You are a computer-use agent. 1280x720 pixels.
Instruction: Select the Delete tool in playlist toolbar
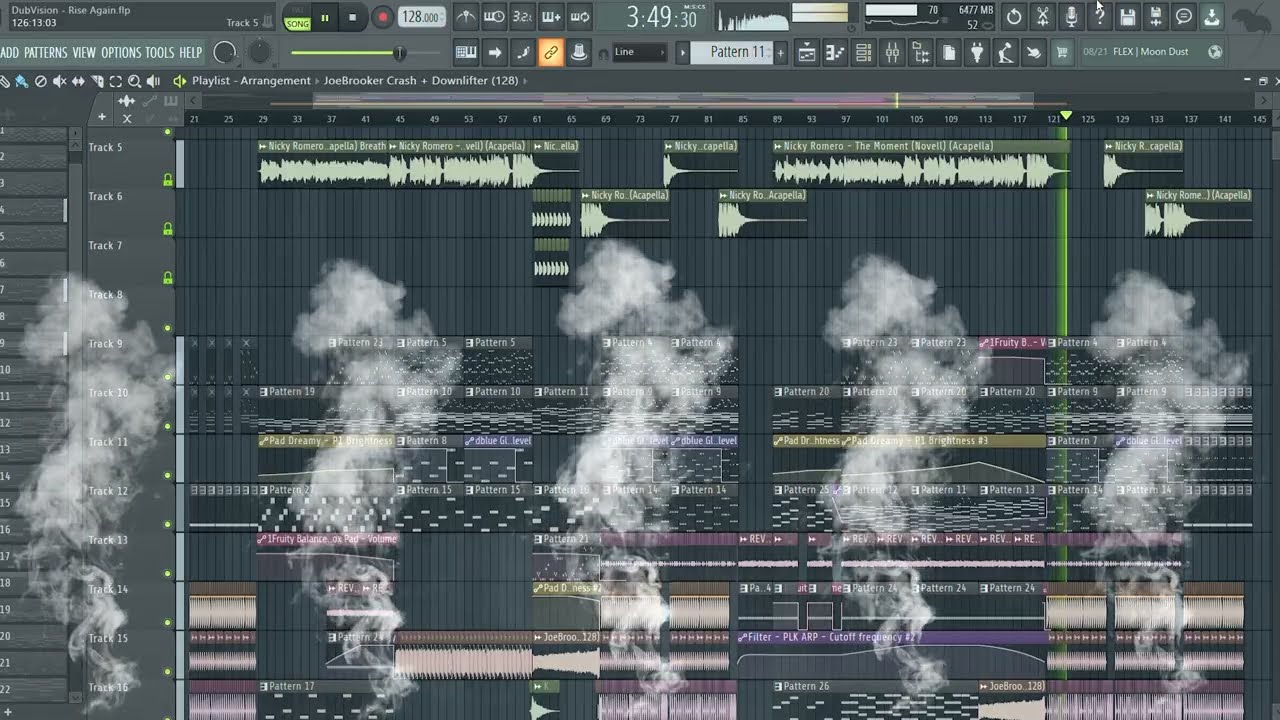tap(40, 81)
